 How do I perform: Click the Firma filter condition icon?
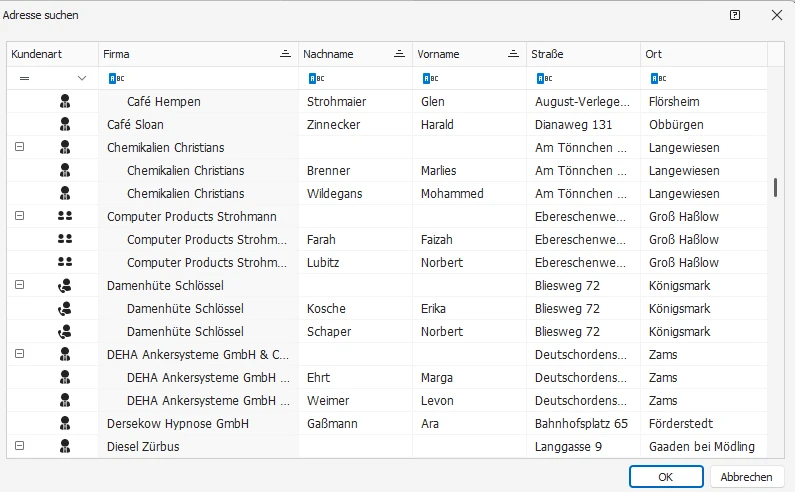(x=117, y=78)
